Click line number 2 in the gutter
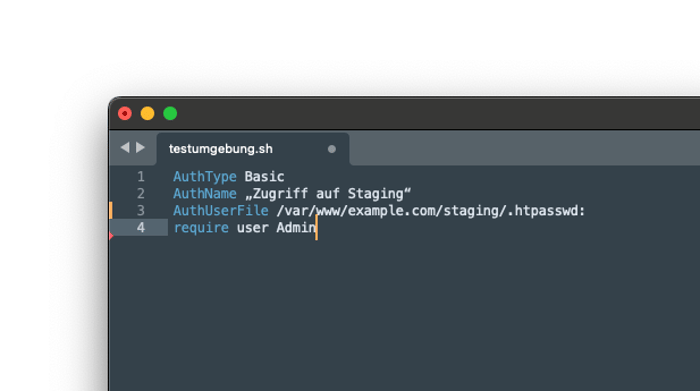 tap(141, 194)
